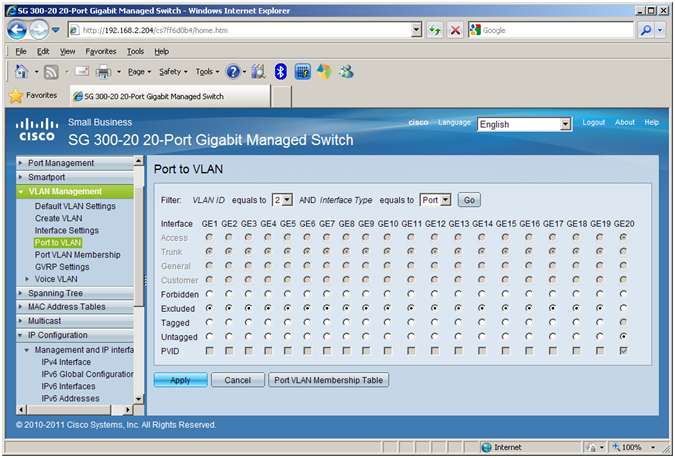Click sidebar horizontal scrollbar right arrow
Viewport: 675px width, 458px height.
127,409
